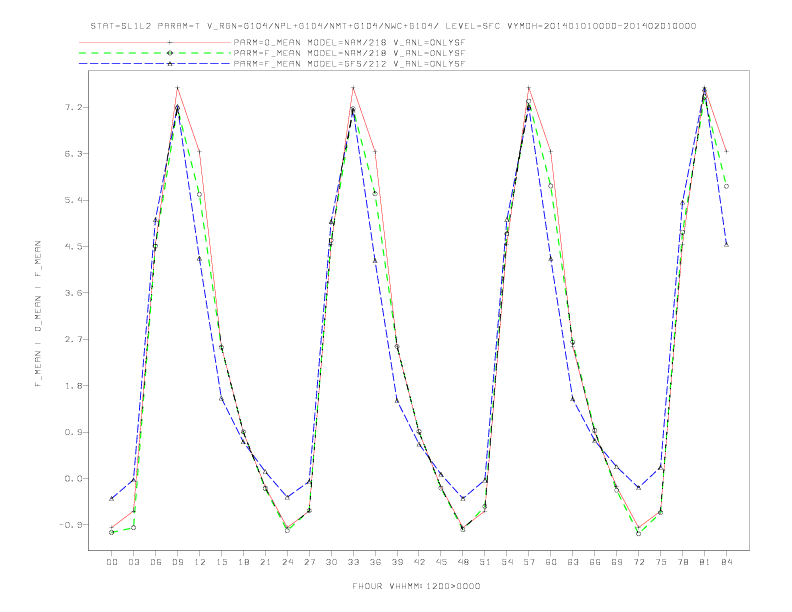The image size is (792, 612).
Task: Click the x-axis hour label 48
Action: click(x=463, y=562)
